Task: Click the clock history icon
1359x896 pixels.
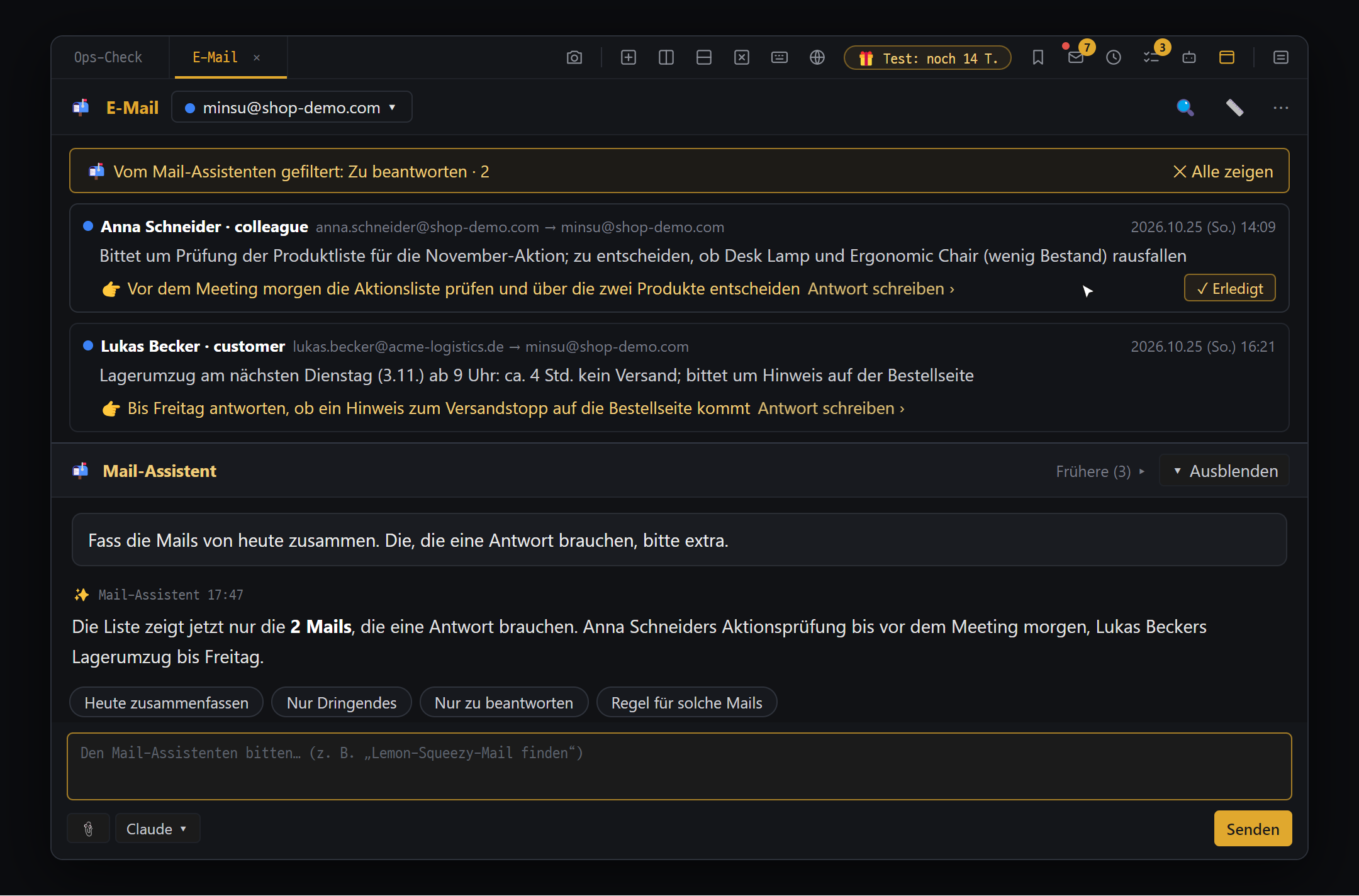Action: click(1113, 58)
